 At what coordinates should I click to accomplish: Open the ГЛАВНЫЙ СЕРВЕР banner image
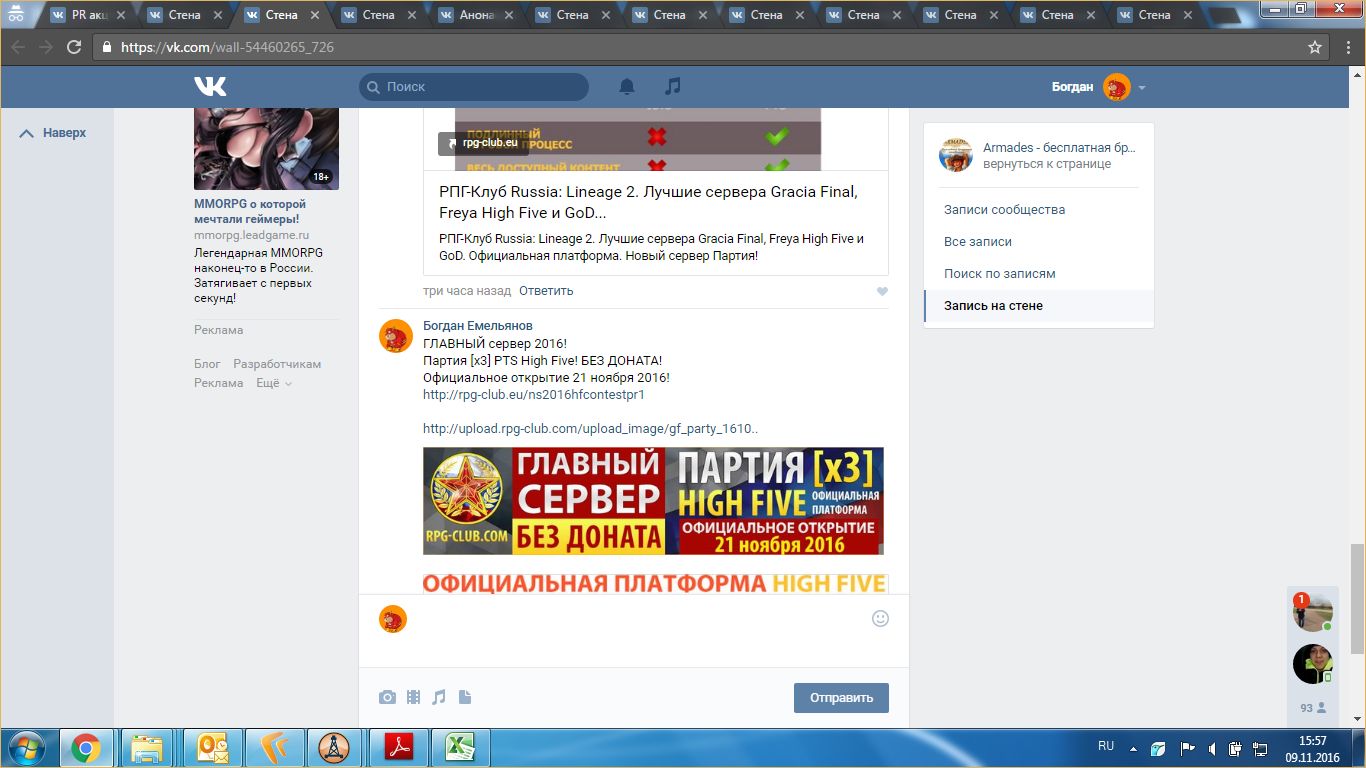point(653,501)
